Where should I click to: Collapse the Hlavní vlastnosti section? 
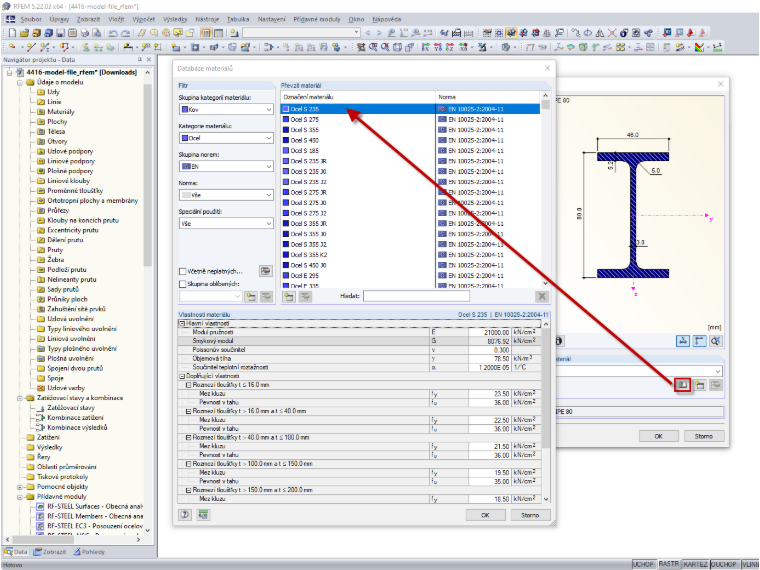point(182,323)
